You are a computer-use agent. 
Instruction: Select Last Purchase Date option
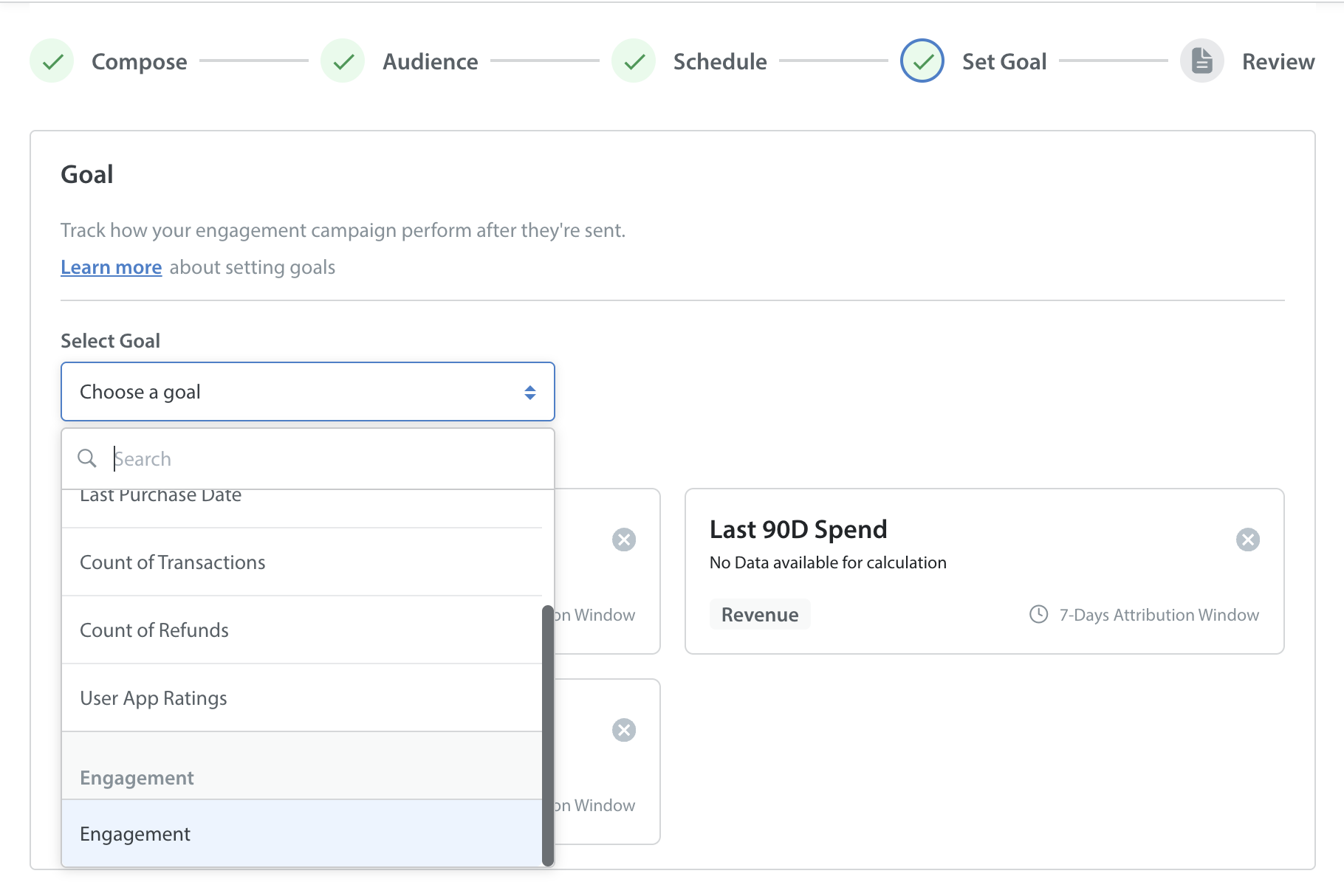302,509
